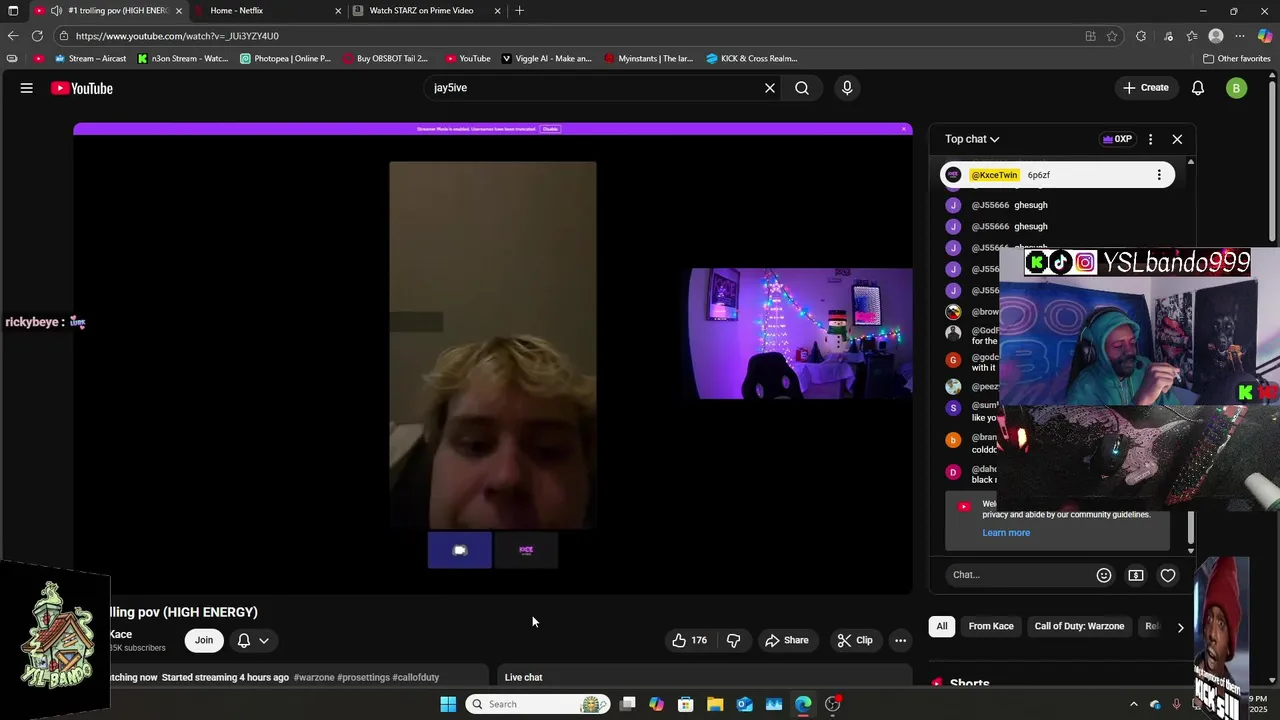Open more video actions three dots

point(900,640)
